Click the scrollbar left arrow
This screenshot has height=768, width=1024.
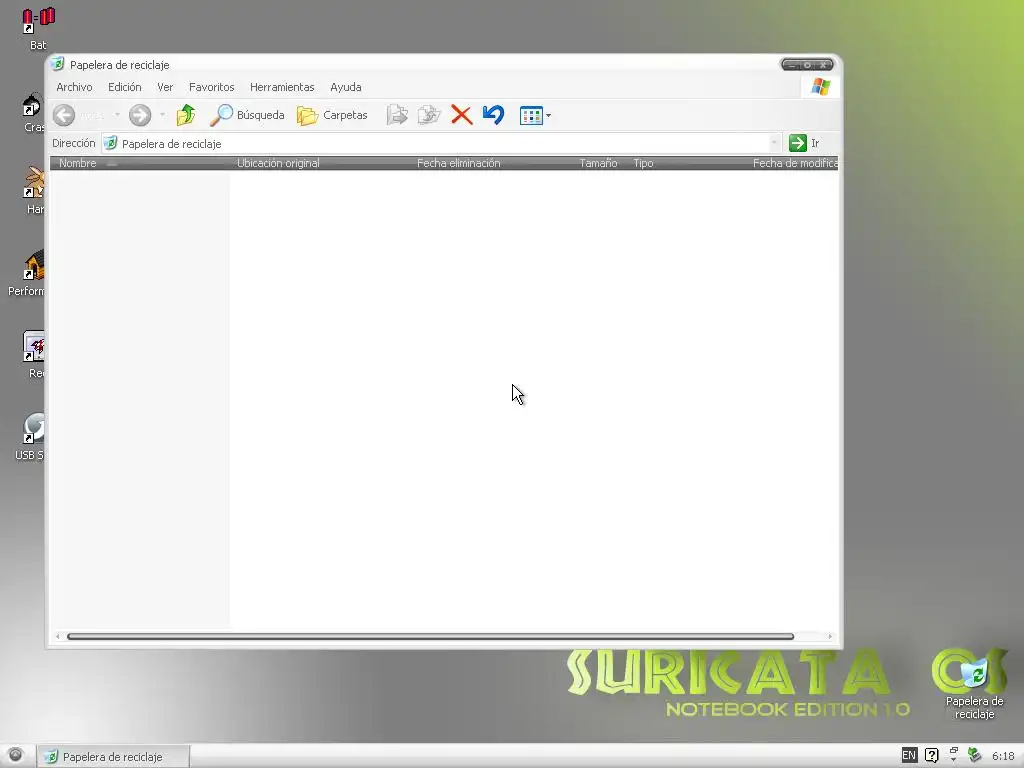coord(58,636)
